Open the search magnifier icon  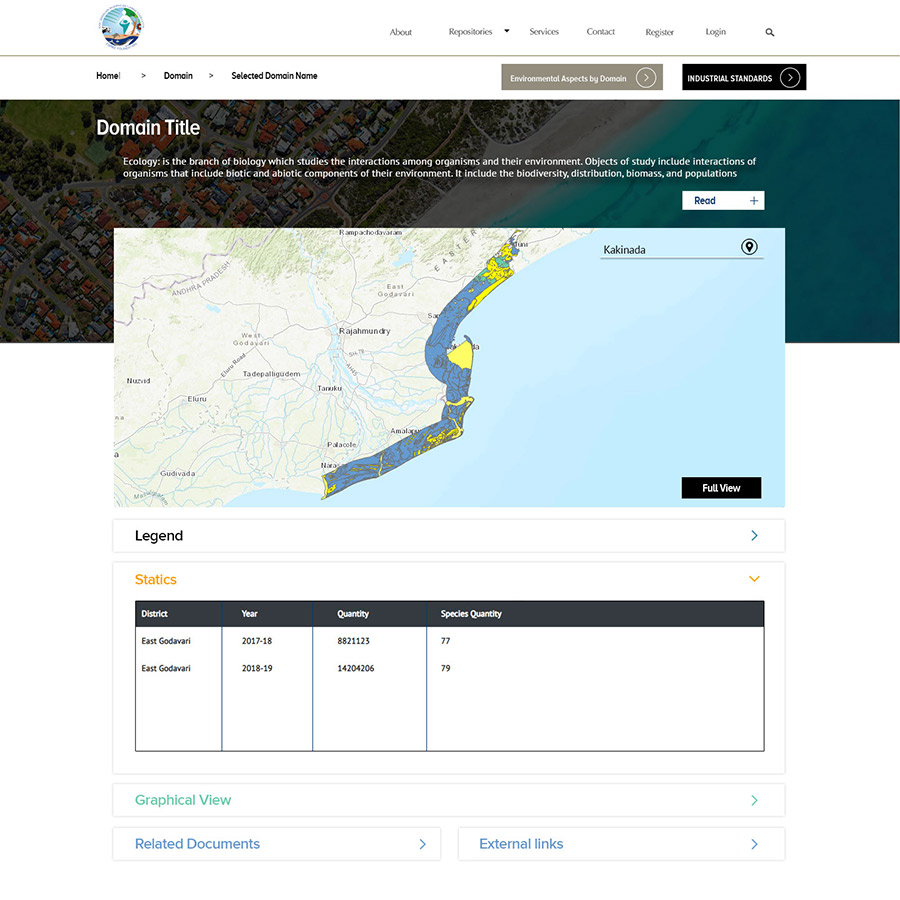point(770,32)
